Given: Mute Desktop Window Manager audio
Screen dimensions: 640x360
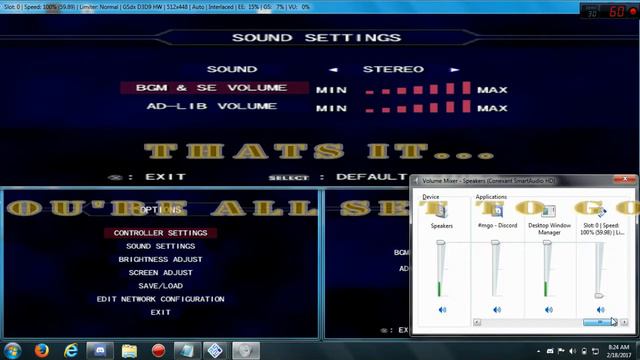Looking at the screenshot, I should [x=549, y=310].
